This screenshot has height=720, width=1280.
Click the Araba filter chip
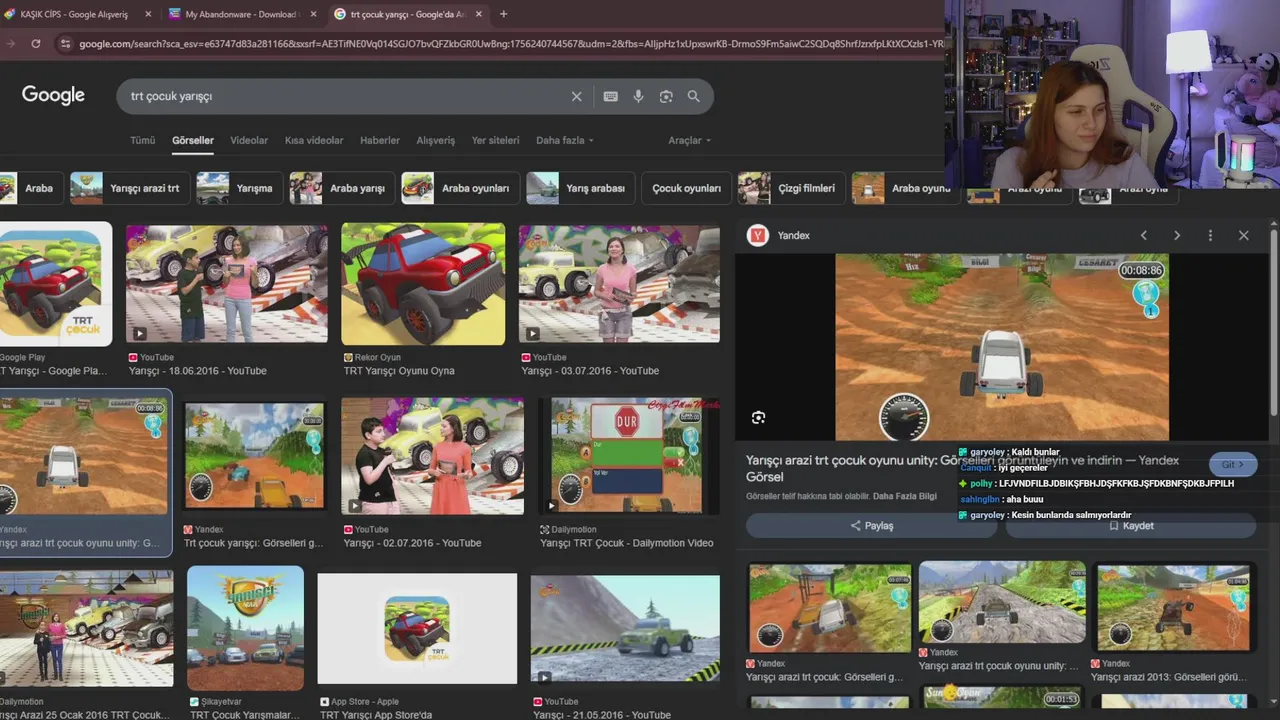coord(31,188)
